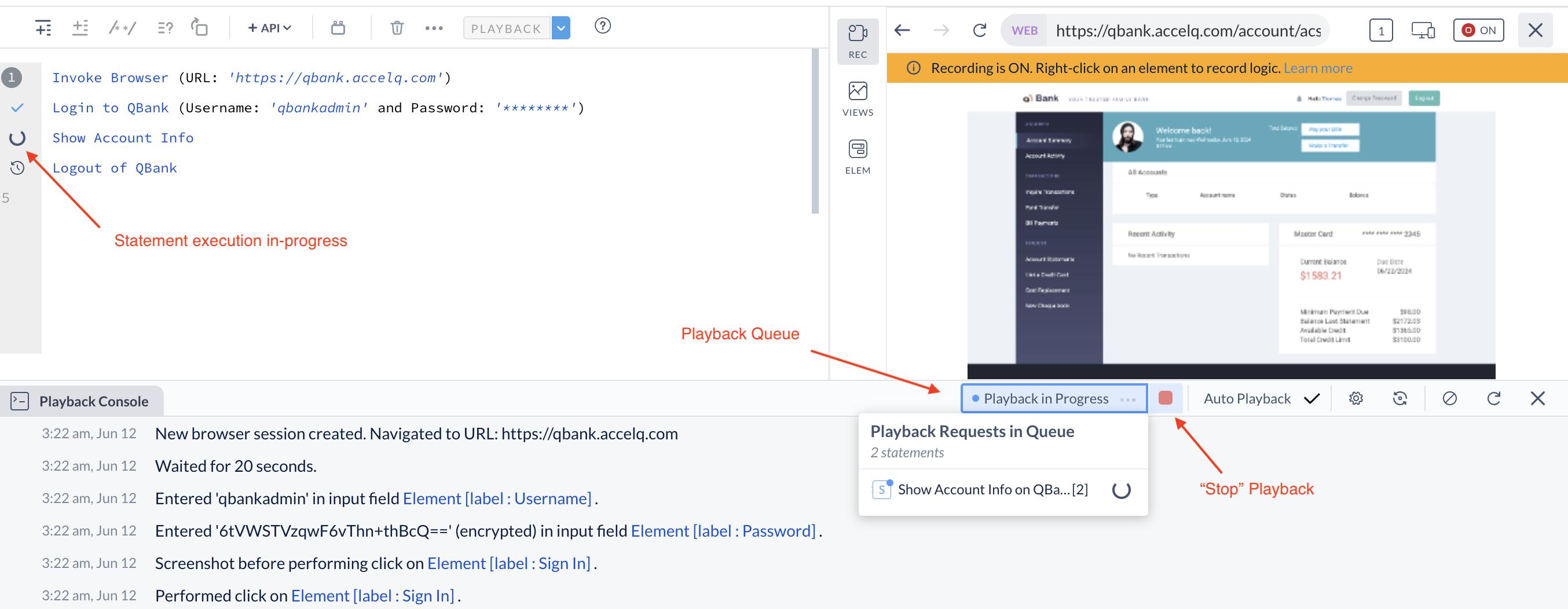Go back in the recorder browser
This screenshot has height=609, width=1568.
tap(903, 30)
